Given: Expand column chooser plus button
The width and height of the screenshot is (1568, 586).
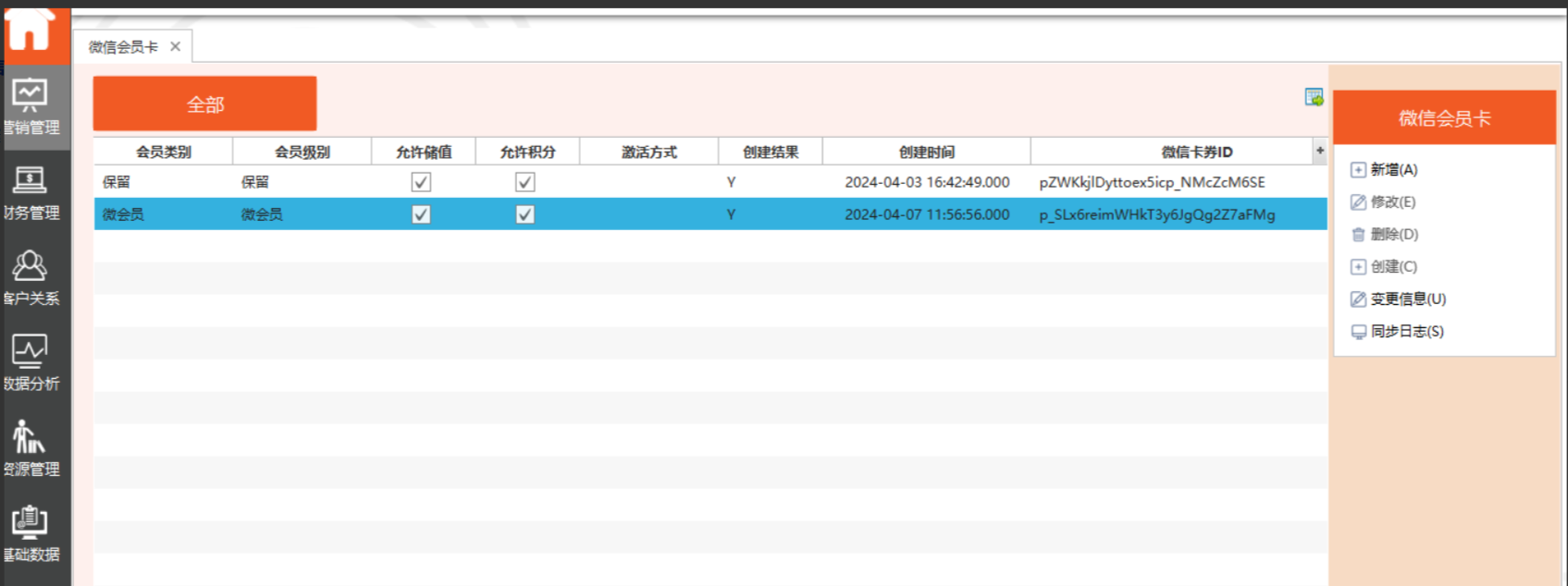Looking at the screenshot, I should coord(1319,151).
